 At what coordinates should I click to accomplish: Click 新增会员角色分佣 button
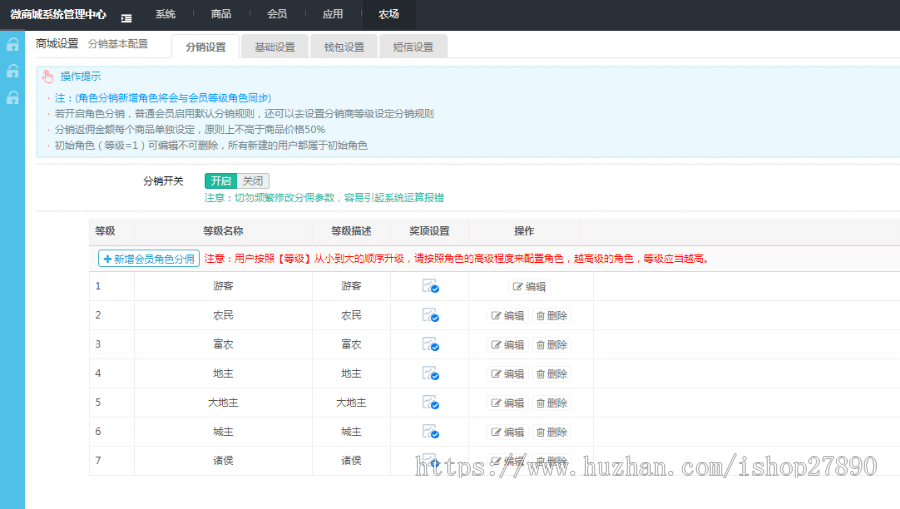[x=149, y=259]
